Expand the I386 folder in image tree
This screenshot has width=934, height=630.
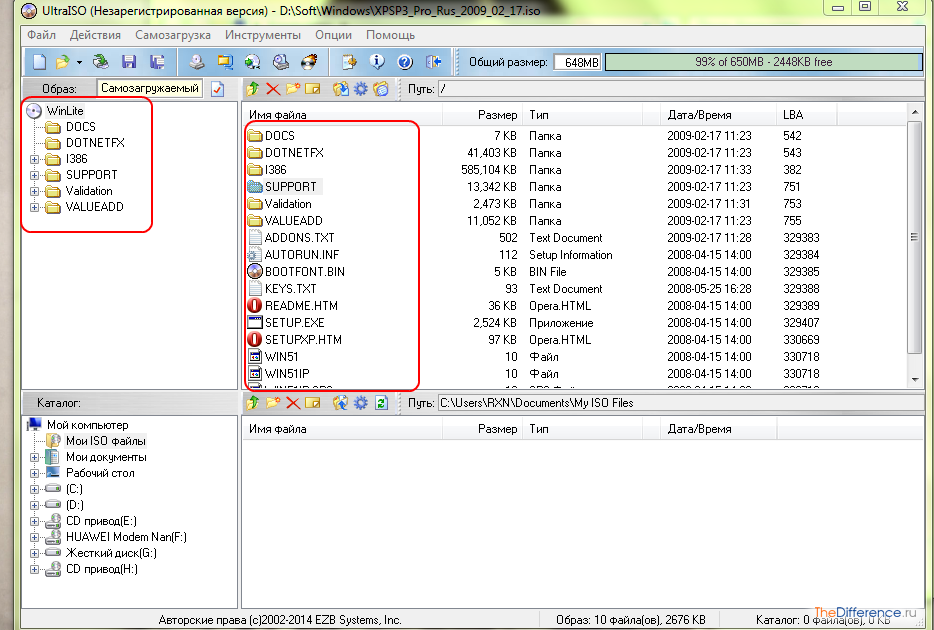[36, 159]
